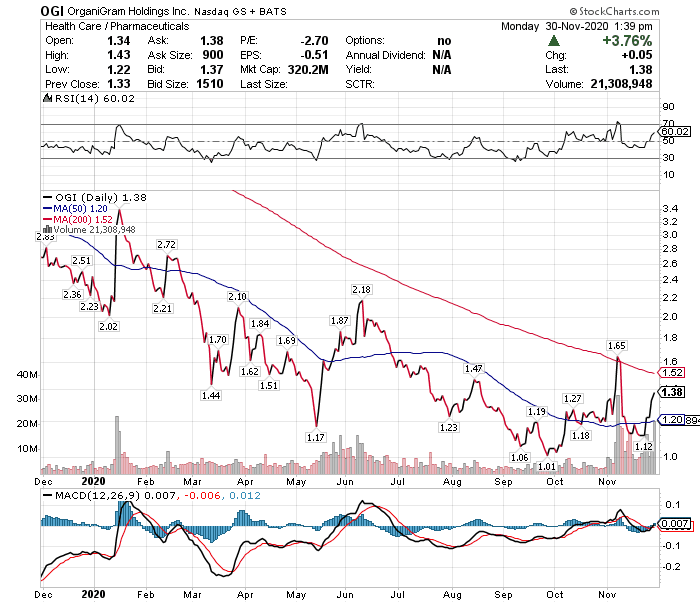
Task: Click the RSI current value tag 60.02
Action: (x=675, y=132)
